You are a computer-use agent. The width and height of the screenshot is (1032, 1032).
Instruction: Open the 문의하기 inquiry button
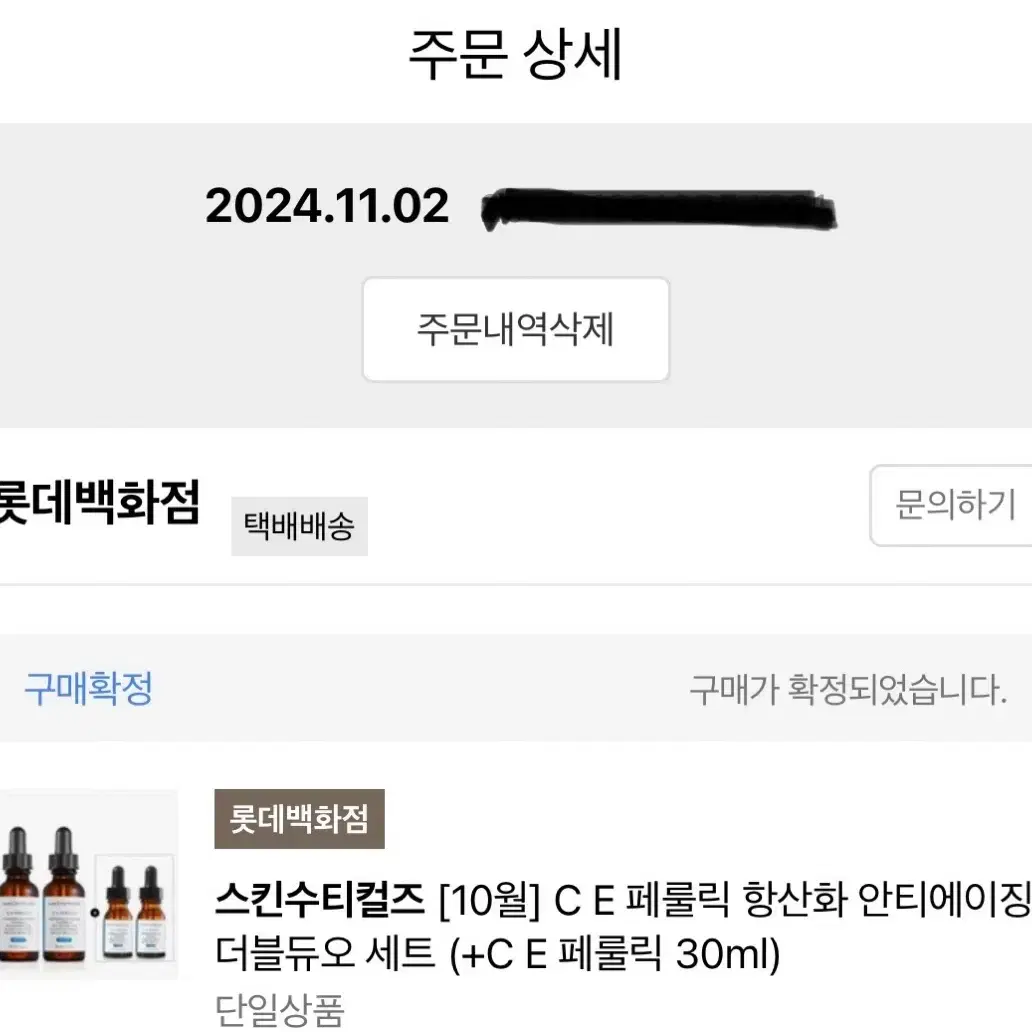pyautogui.click(x=952, y=505)
